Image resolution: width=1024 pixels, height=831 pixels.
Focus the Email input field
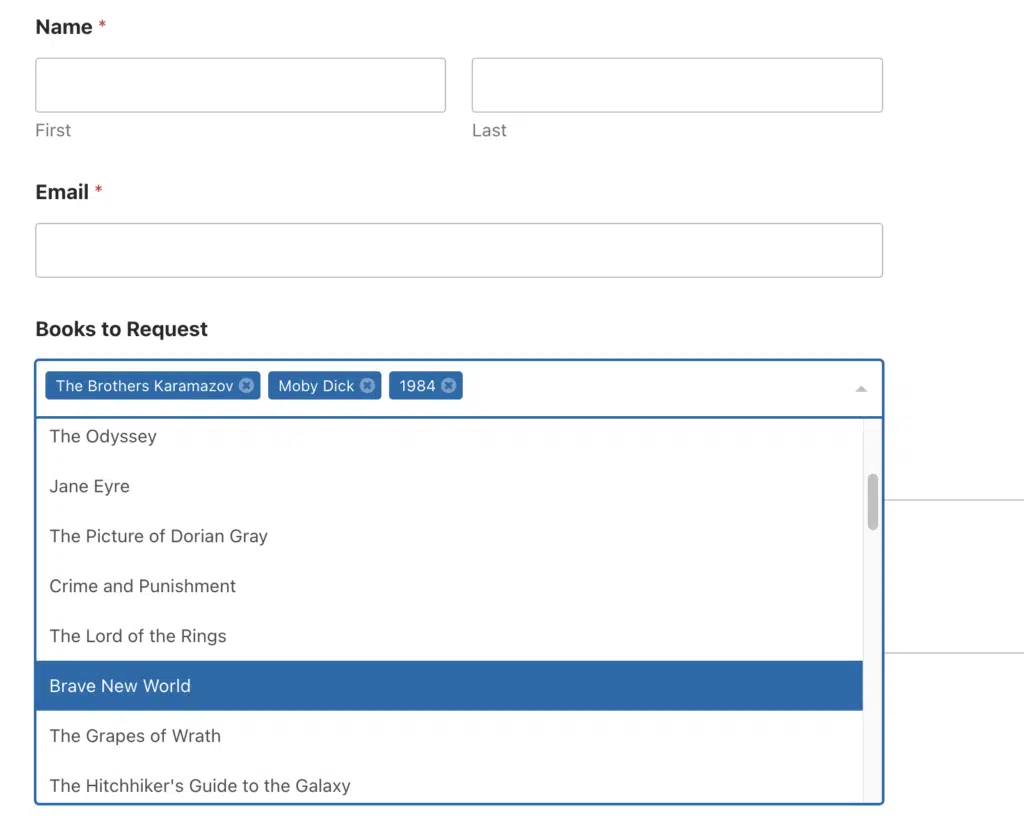[x=459, y=250]
